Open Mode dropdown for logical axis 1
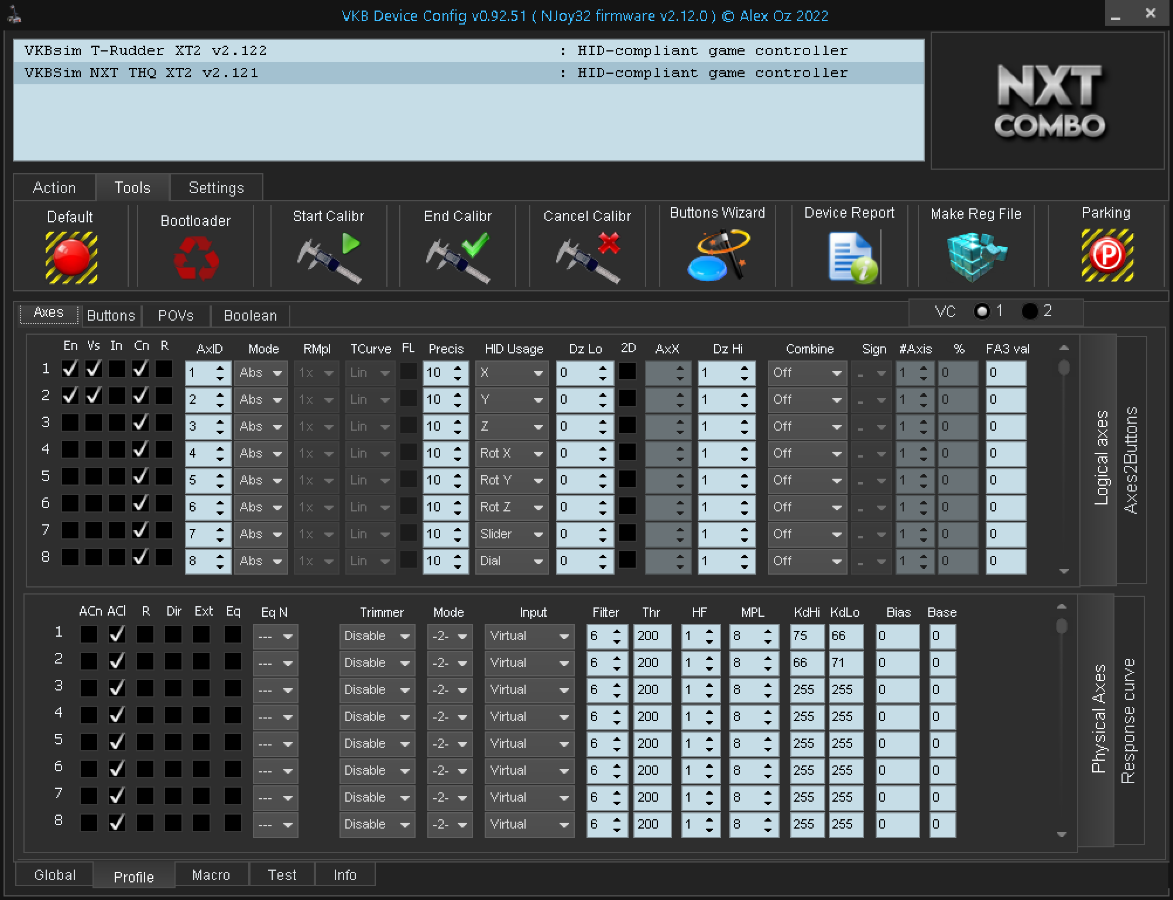The image size is (1173, 900). point(260,373)
